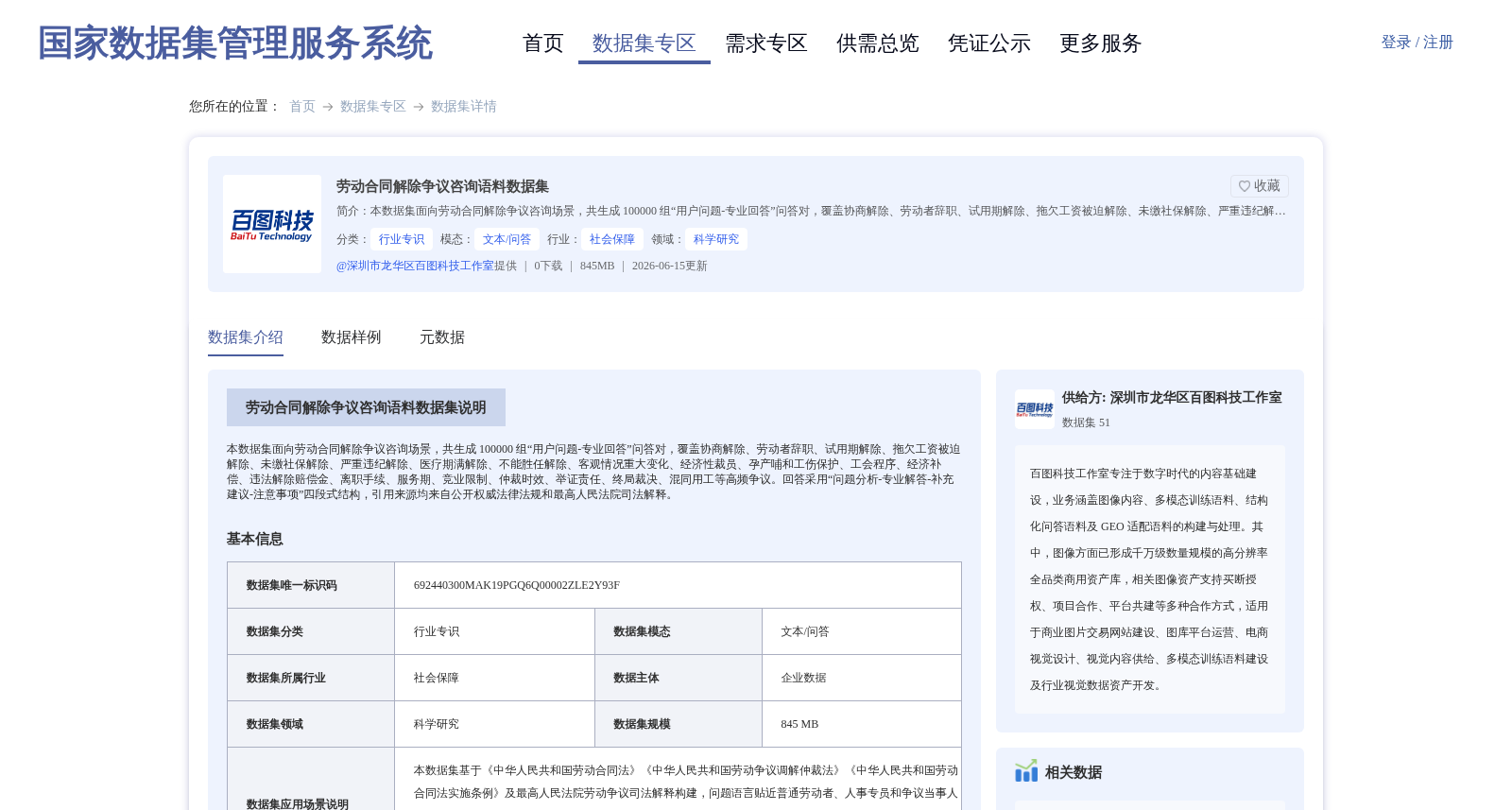Click the supplier's small 百图科技 logo
The width and height of the screenshot is (1512, 810).
click(1034, 409)
